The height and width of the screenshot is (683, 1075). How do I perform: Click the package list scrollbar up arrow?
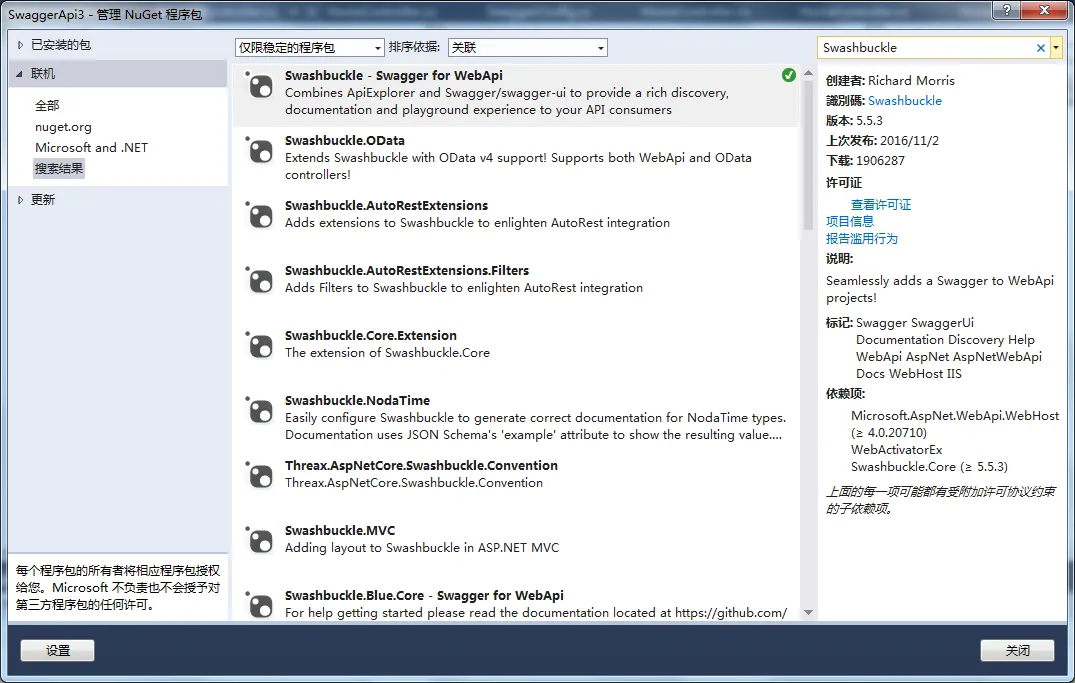click(x=808, y=73)
